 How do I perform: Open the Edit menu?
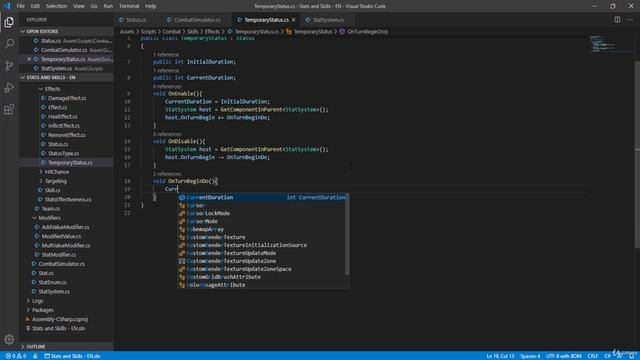(35, 6)
